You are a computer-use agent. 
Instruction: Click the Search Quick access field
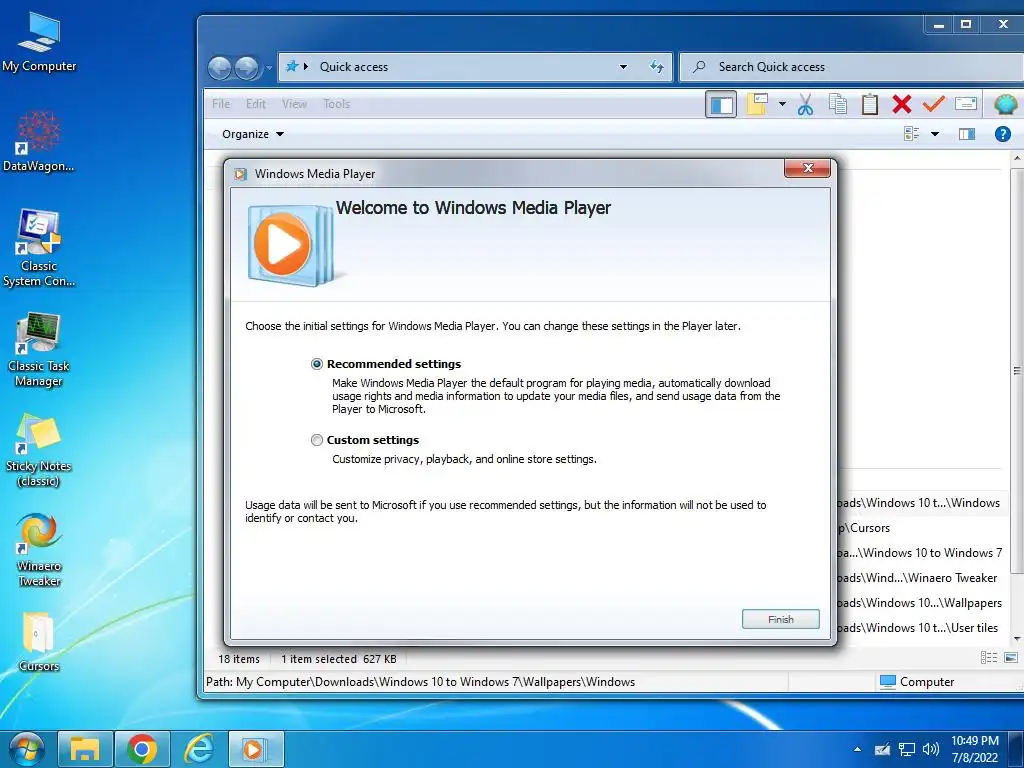[852, 67]
